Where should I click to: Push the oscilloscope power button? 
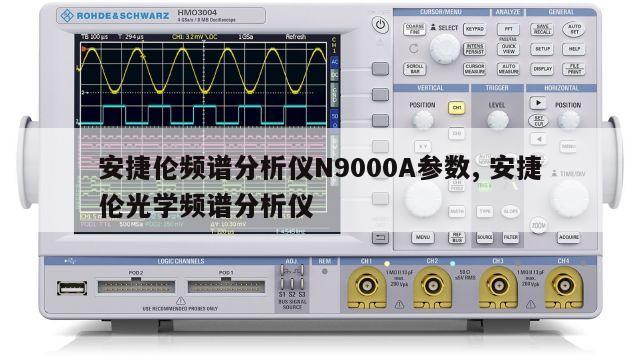[380, 25]
